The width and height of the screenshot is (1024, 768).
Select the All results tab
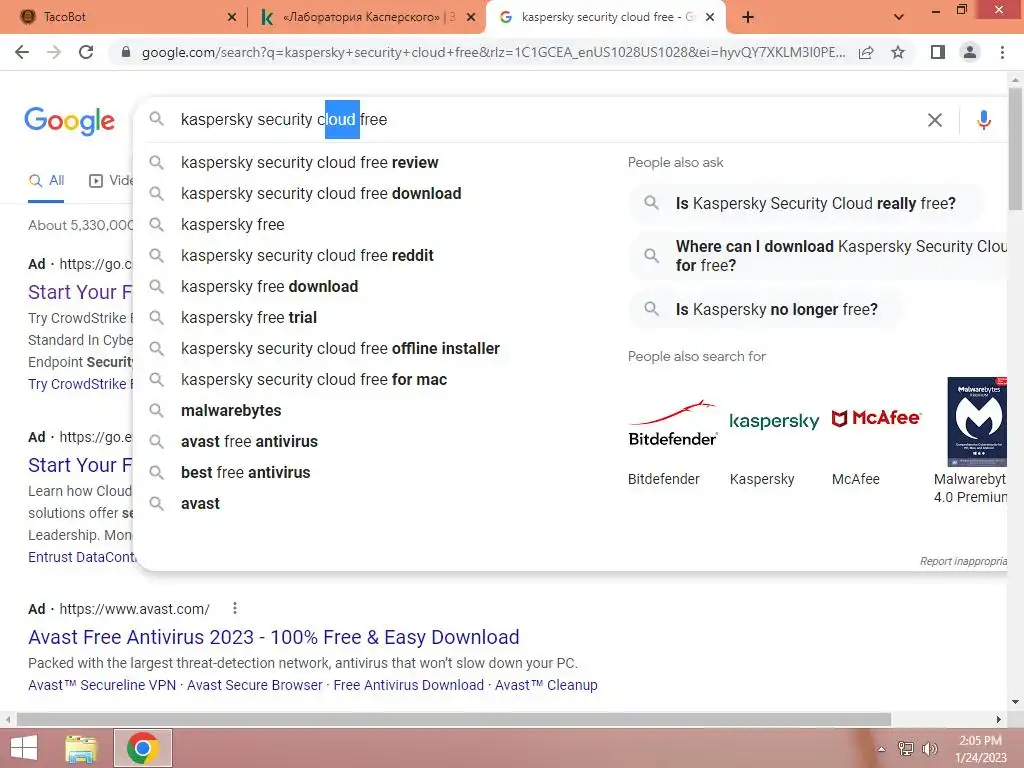coord(46,181)
